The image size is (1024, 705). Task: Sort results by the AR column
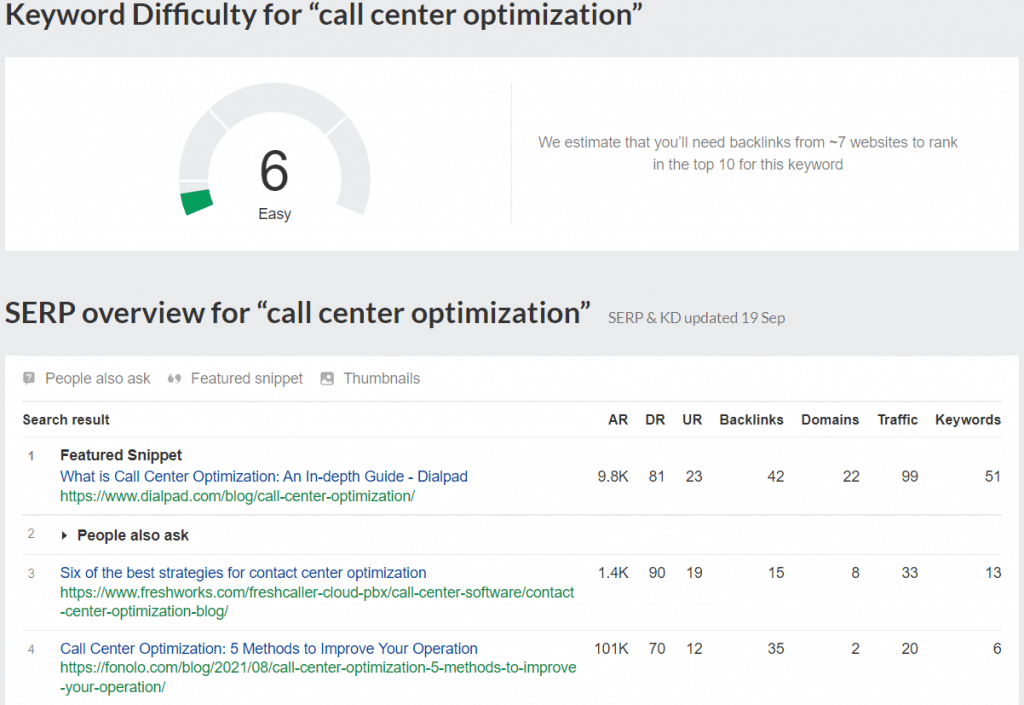(x=618, y=419)
